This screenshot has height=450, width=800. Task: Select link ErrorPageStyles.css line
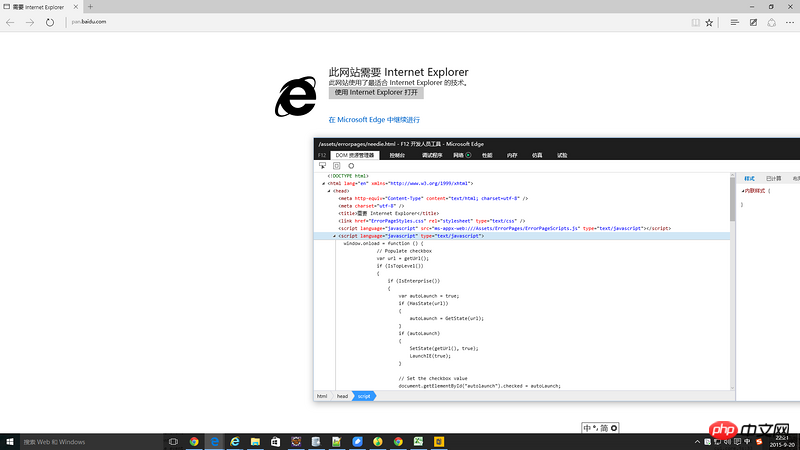tap(432, 221)
